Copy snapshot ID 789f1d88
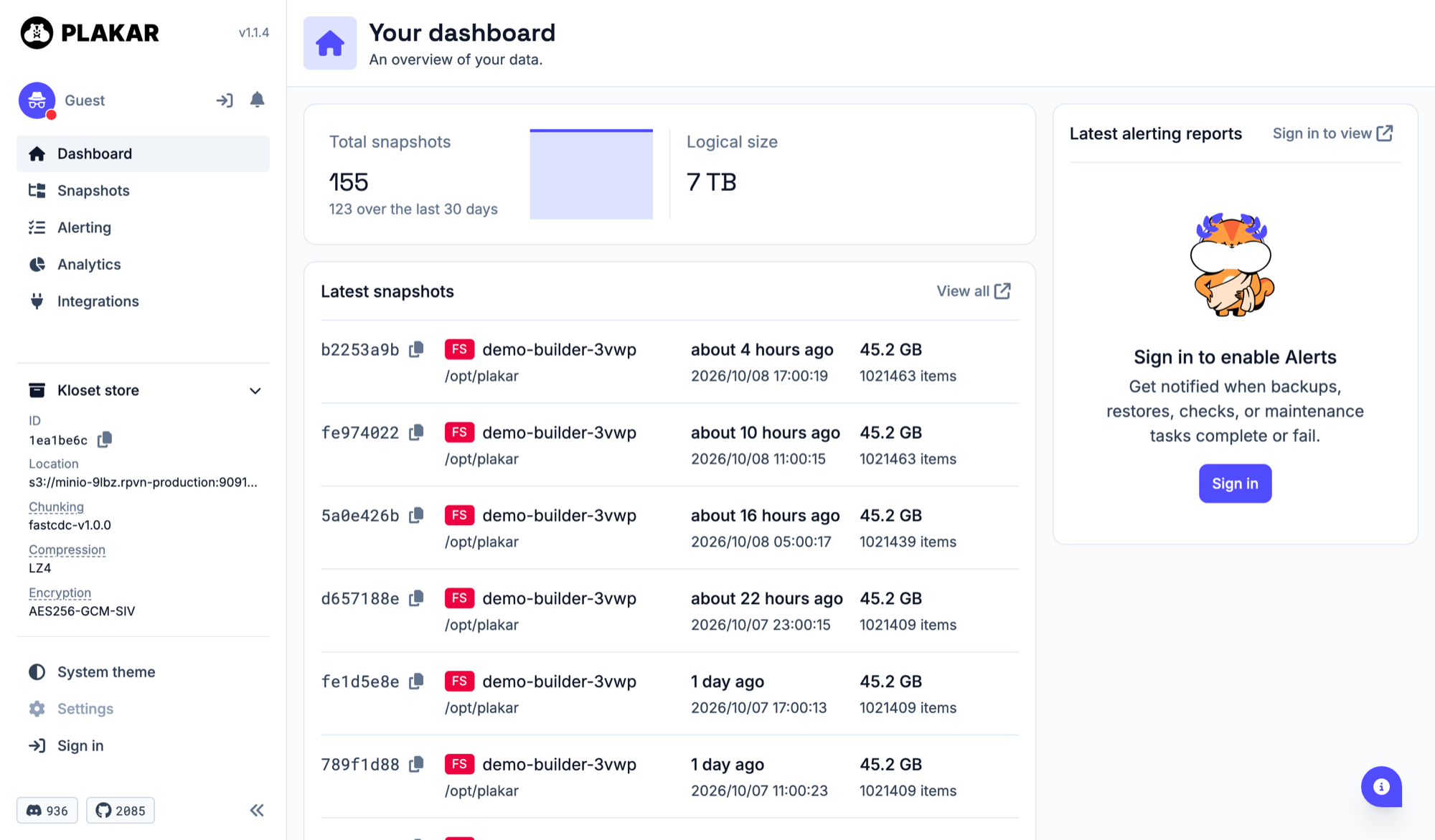 click(416, 764)
